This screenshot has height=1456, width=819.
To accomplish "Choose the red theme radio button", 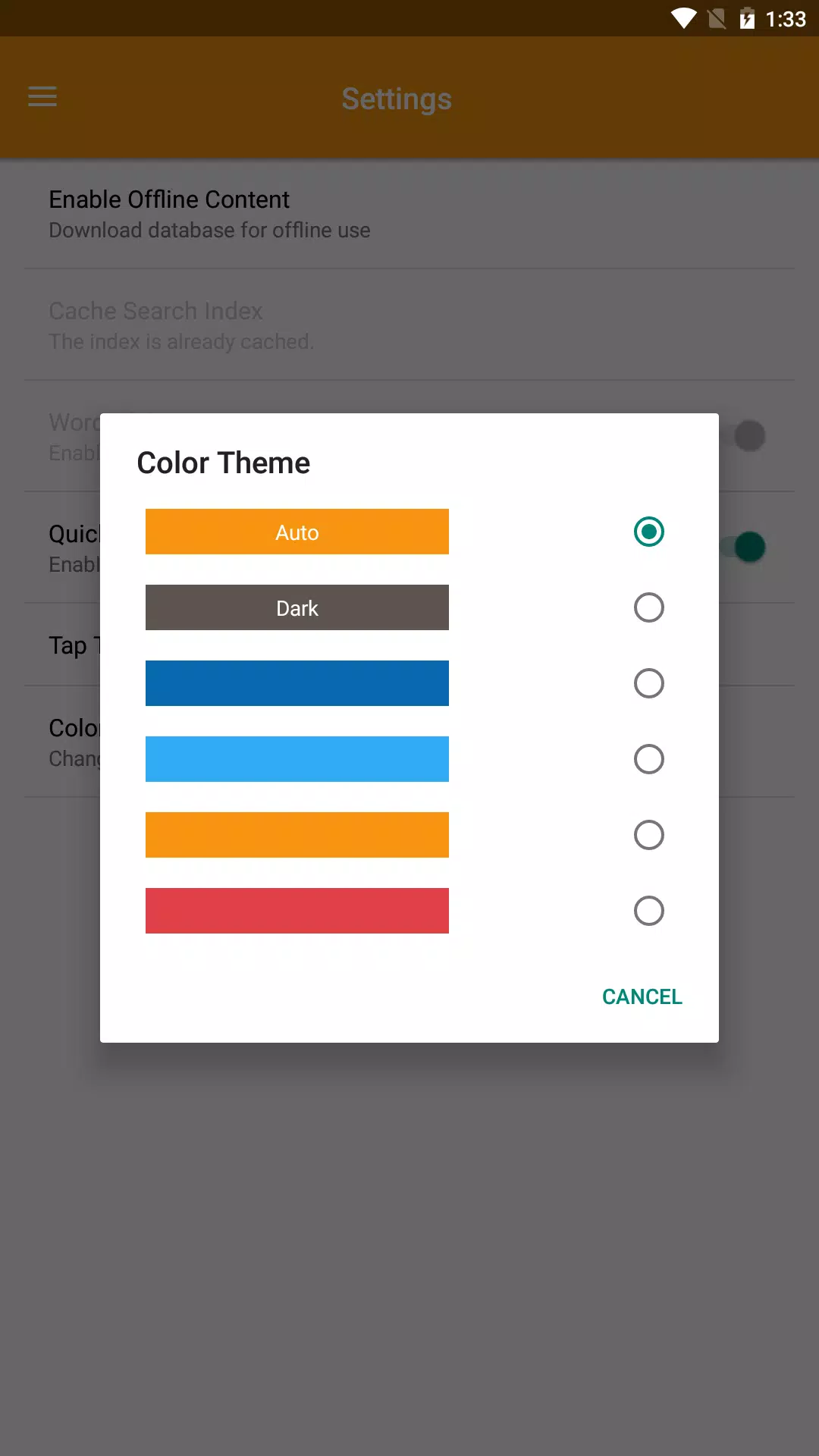I will (649, 911).
